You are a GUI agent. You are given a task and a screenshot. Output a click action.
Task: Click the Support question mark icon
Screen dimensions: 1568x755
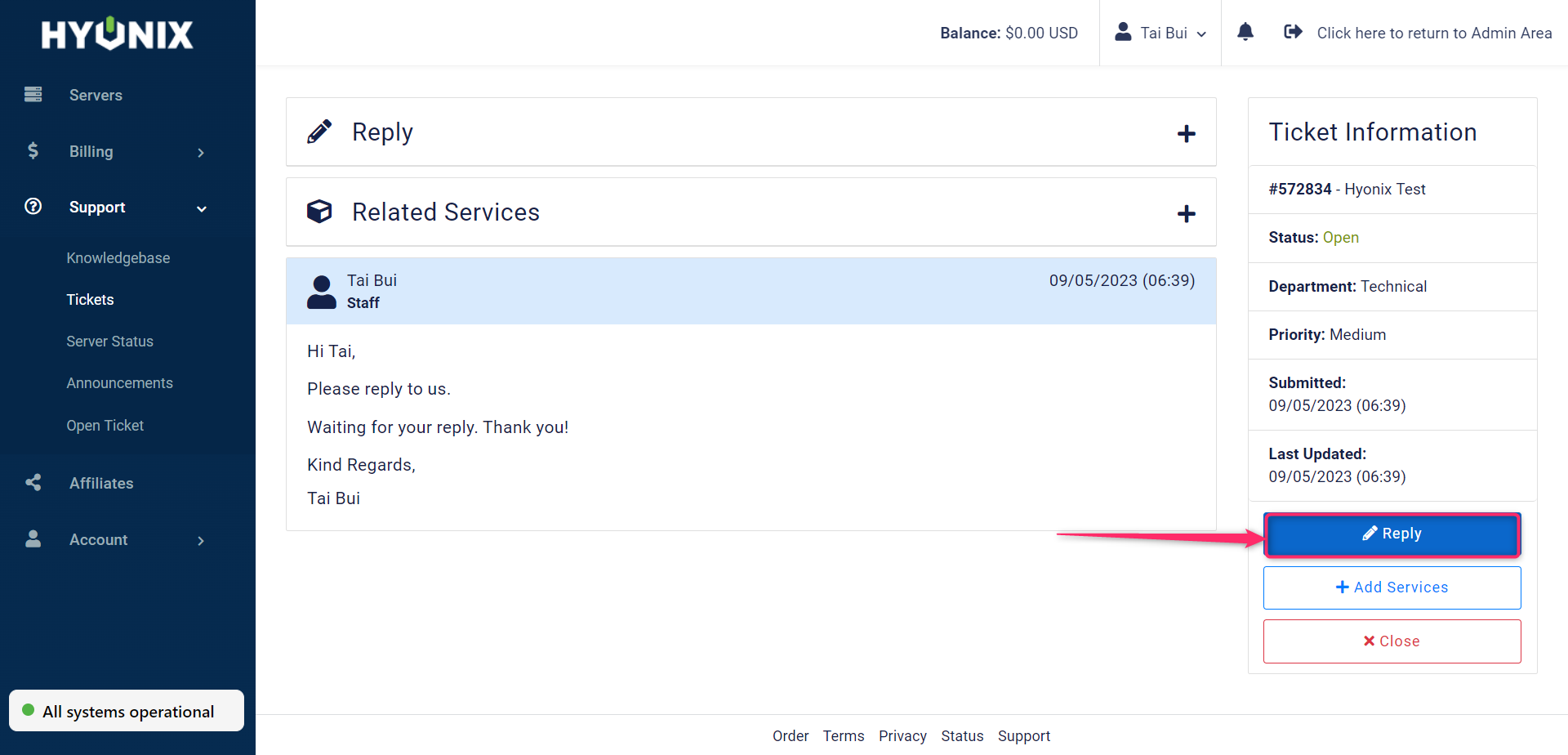[33, 207]
